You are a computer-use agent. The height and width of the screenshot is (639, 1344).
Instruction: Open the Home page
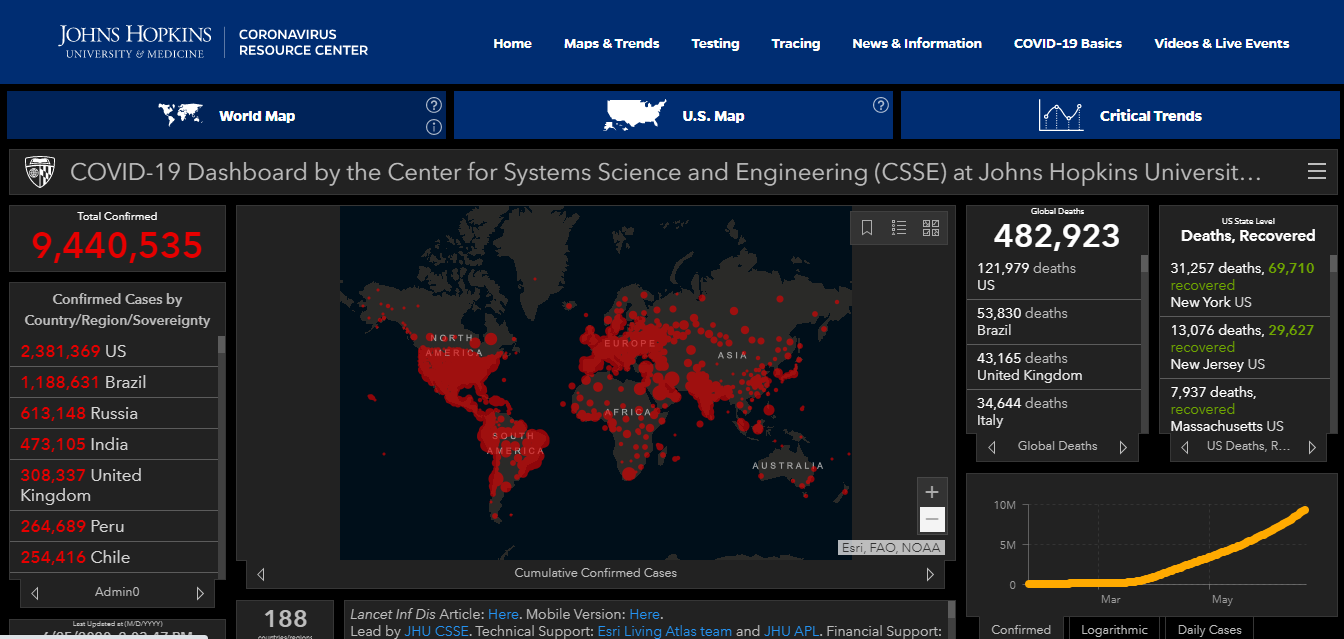tap(513, 43)
